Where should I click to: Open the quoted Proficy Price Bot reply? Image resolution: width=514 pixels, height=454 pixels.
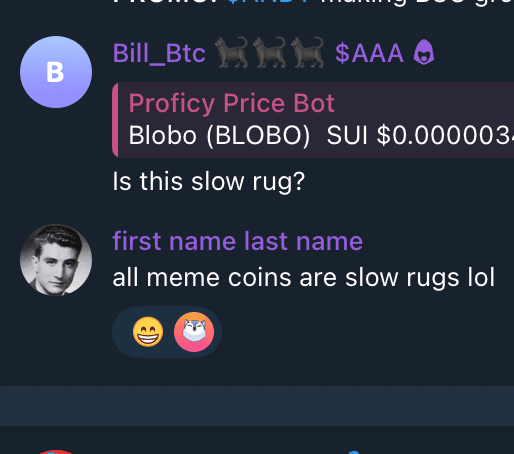click(x=313, y=120)
